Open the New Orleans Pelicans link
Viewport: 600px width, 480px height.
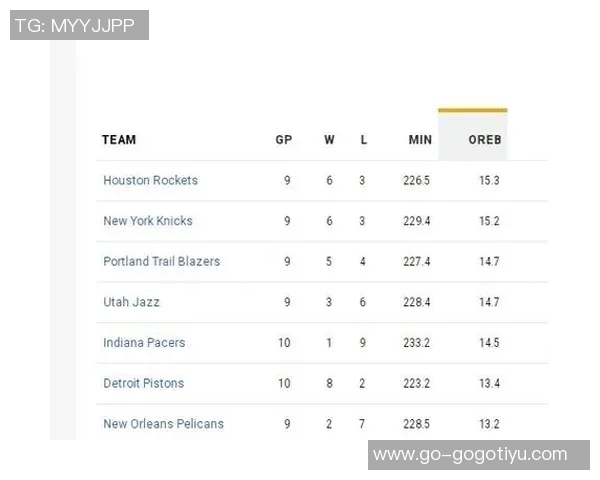pyautogui.click(x=163, y=424)
